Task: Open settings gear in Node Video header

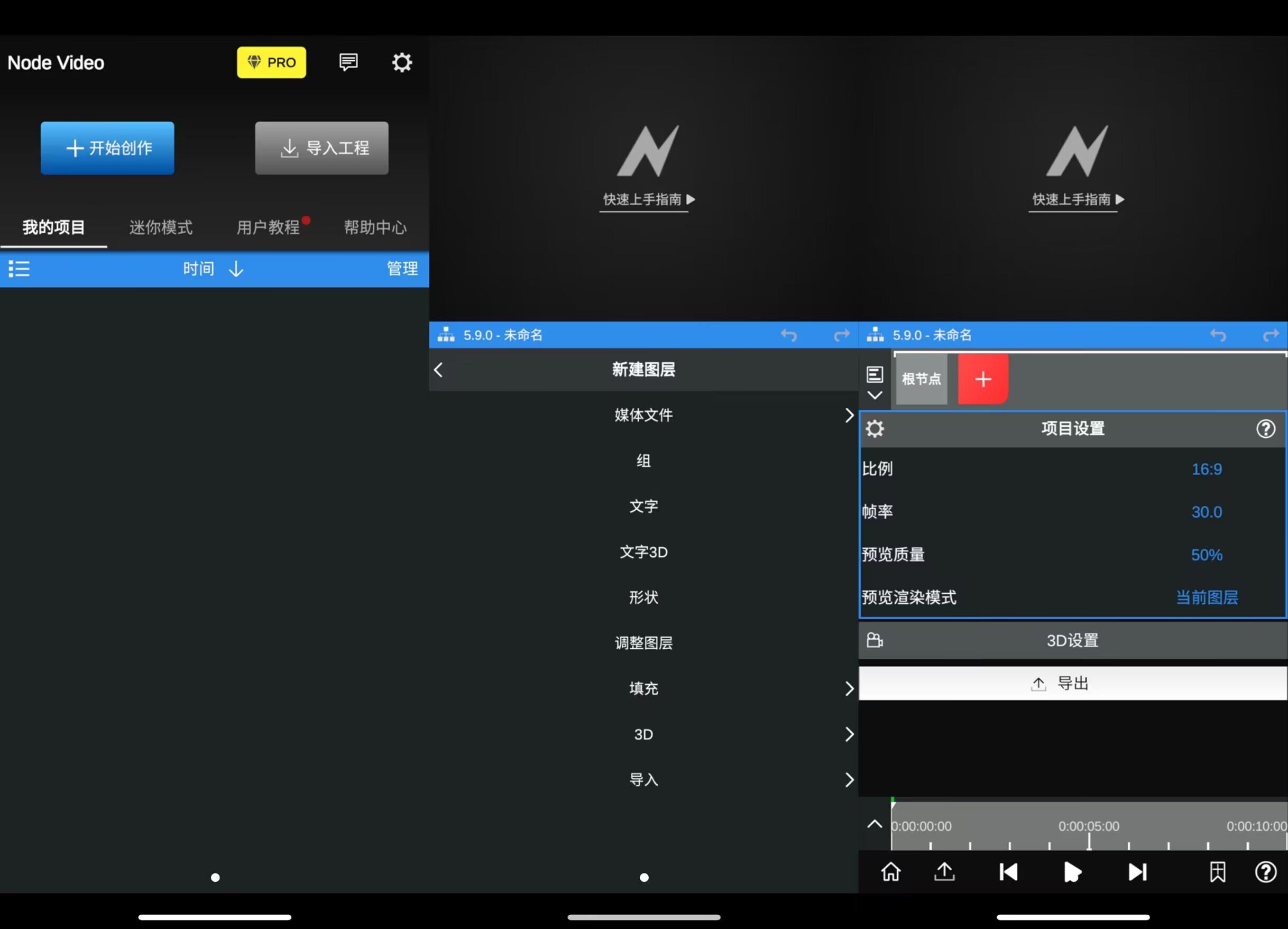Action: (x=401, y=62)
